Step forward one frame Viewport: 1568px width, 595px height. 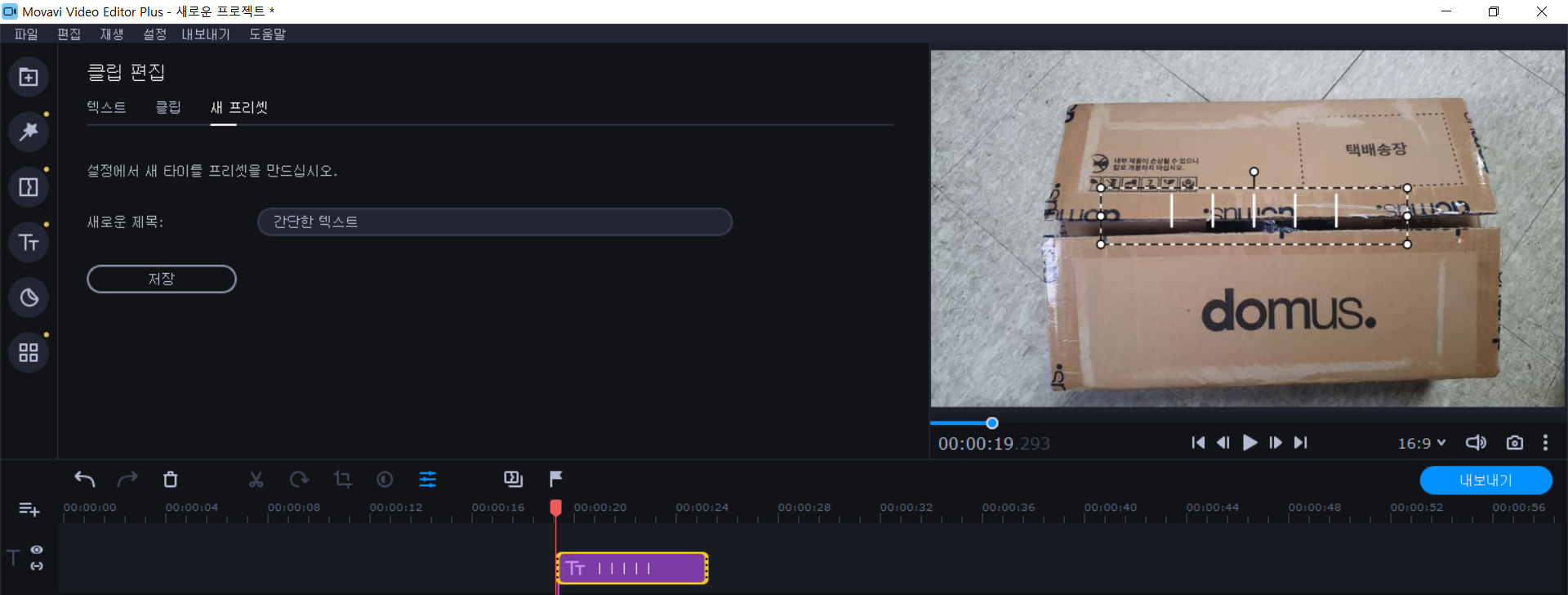(1276, 442)
